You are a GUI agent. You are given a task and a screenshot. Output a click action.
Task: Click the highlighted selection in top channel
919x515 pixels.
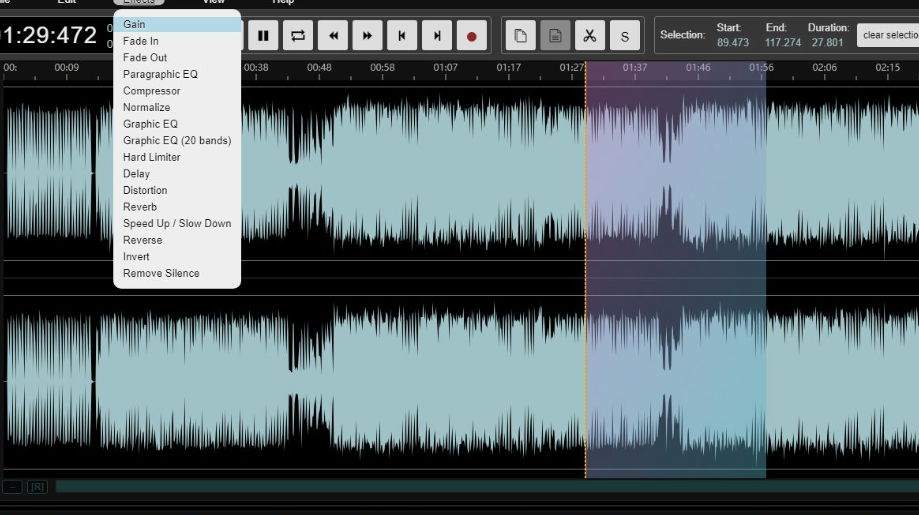(675, 173)
